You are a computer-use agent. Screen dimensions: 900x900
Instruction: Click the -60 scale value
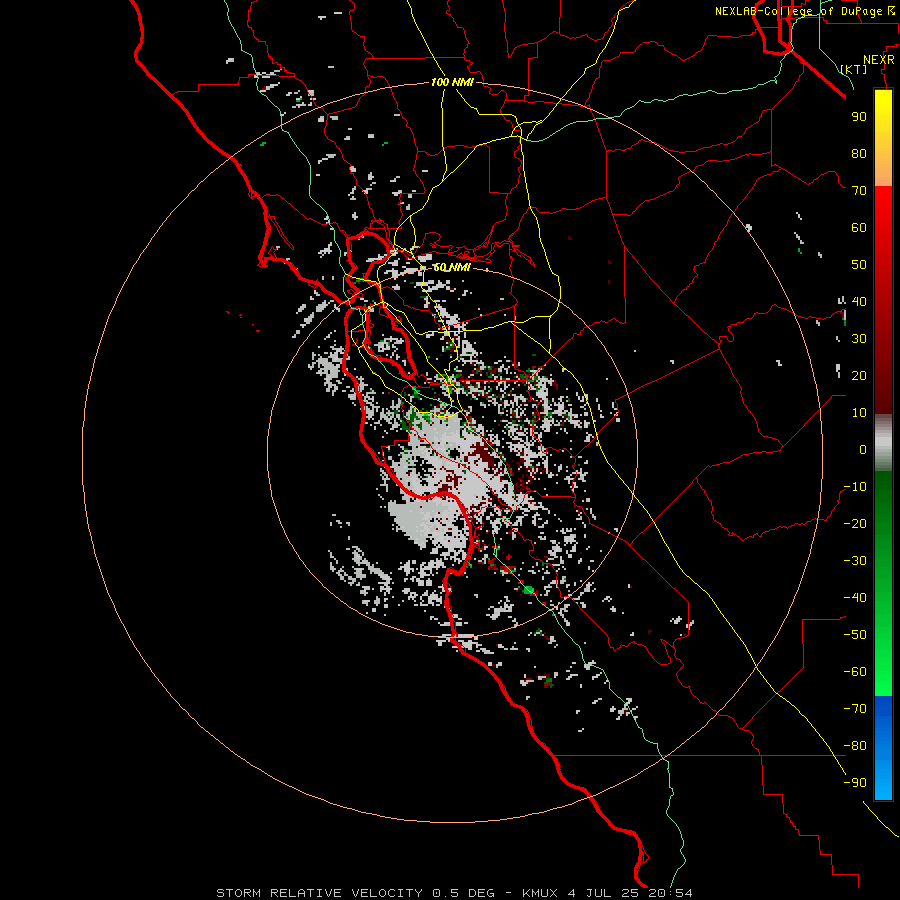tap(855, 672)
